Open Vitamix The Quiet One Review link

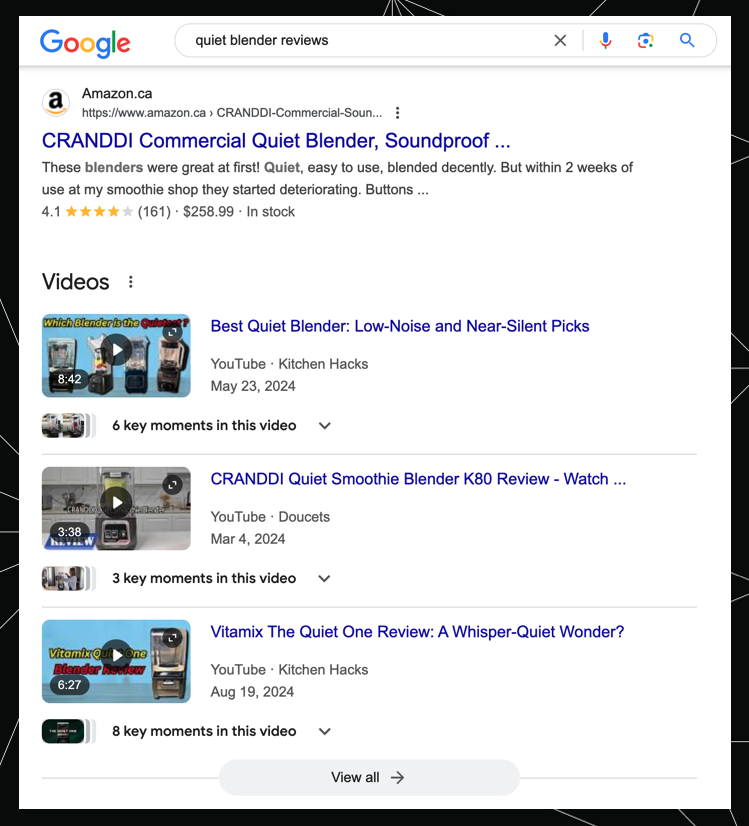click(417, 632)
